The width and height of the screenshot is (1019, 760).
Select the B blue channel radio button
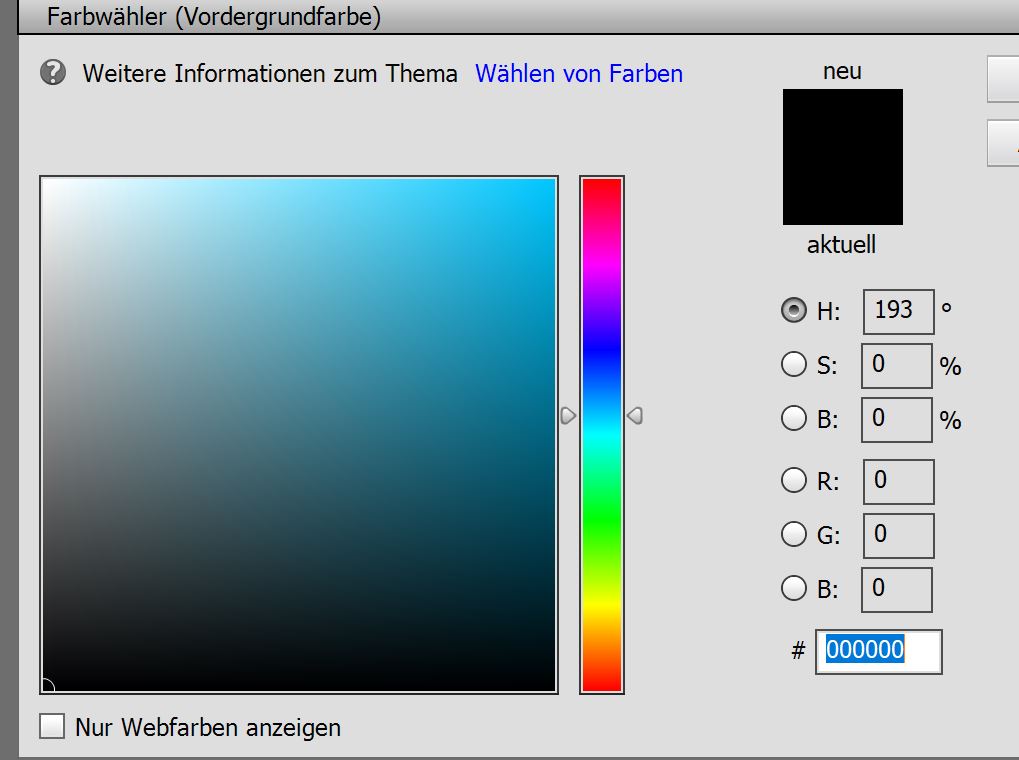(x=794, y=589)
